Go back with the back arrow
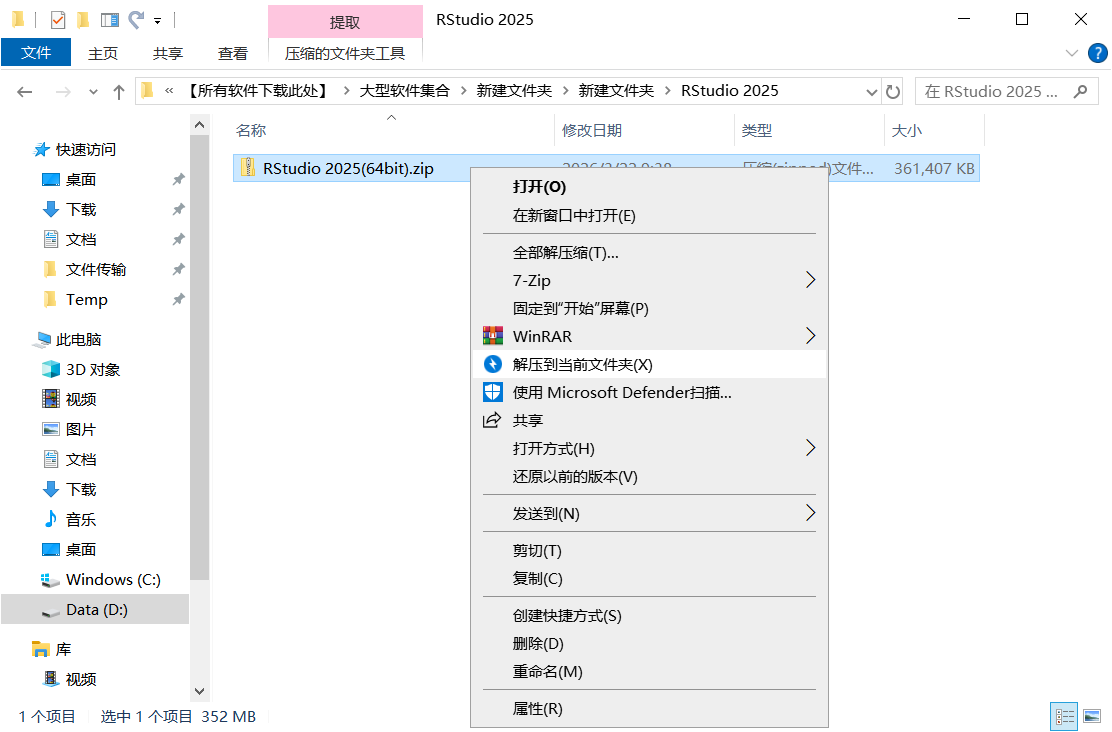This screenshot has height=732, width=1112. pyautogui.click(x=25, y=92)
